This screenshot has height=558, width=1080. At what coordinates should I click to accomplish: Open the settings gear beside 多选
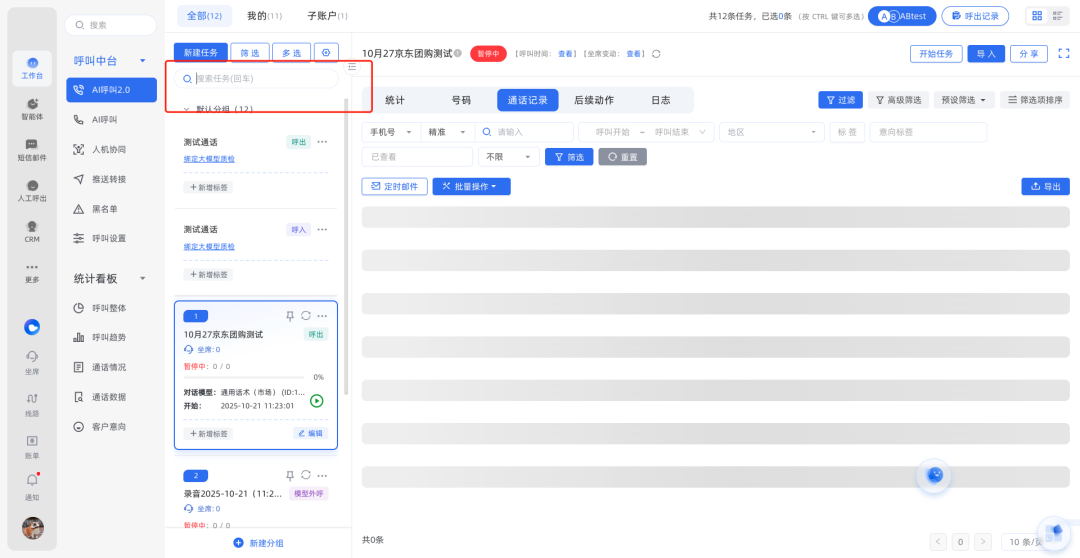tap(326, 52)
